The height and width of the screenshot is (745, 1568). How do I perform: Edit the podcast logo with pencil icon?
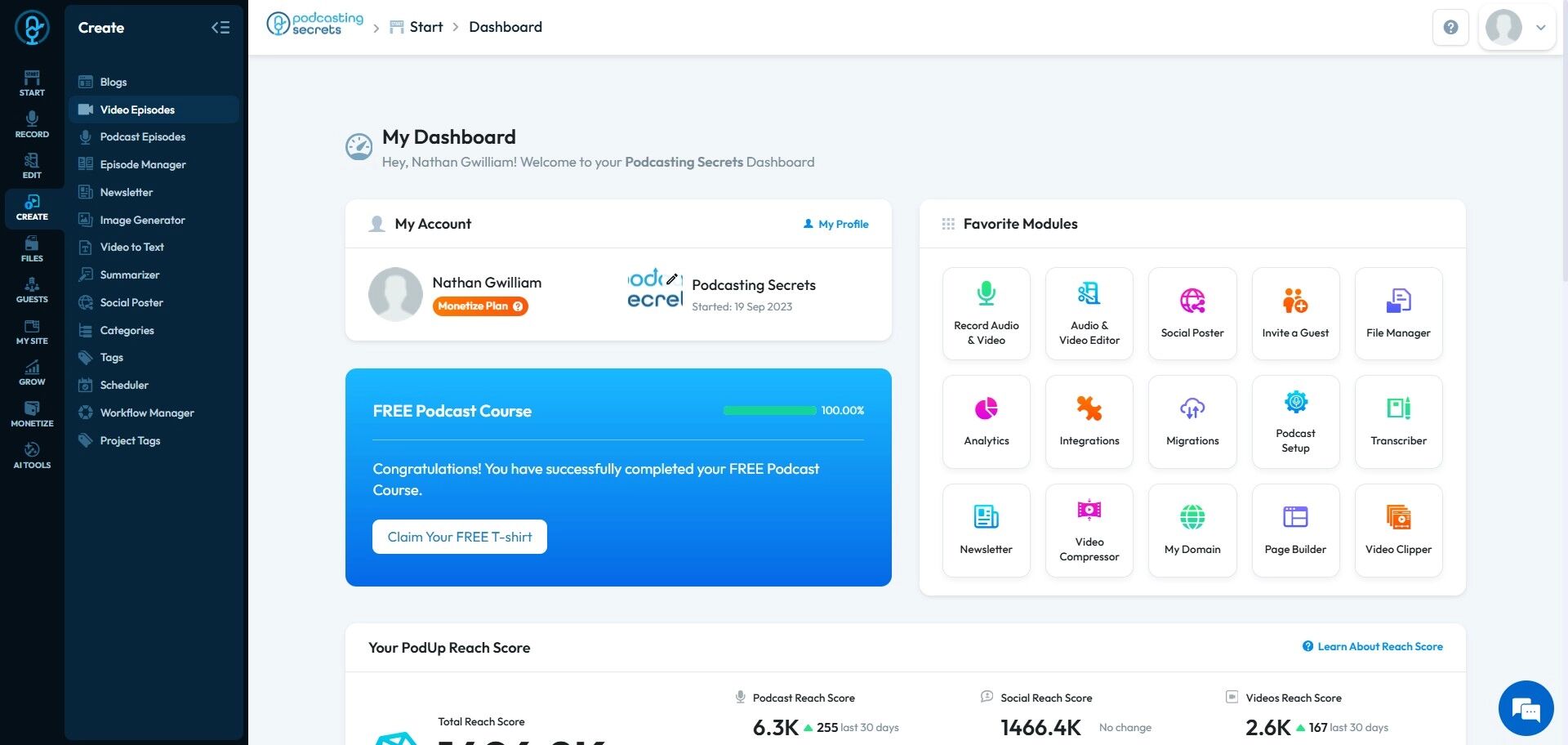click(672, 279)
